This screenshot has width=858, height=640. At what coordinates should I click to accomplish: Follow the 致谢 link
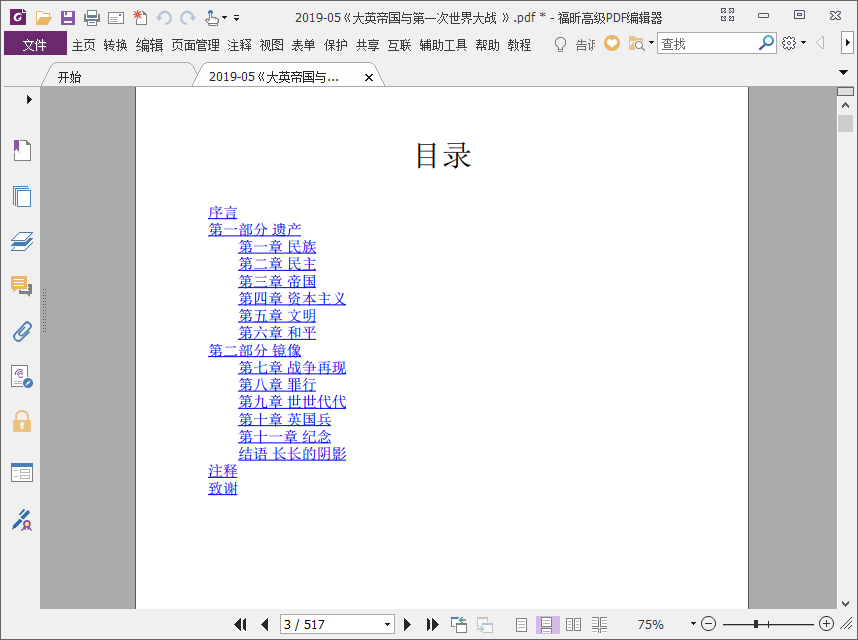pos(222,488)
